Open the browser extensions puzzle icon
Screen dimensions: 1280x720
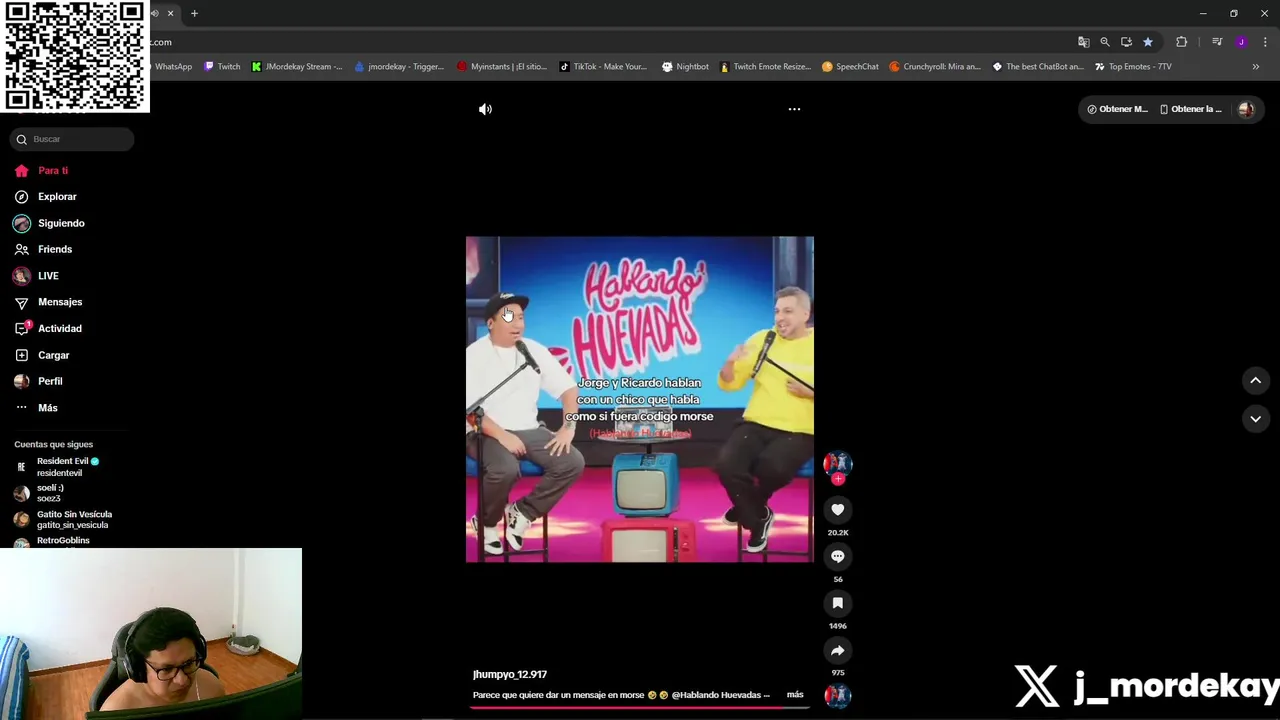coord(1182,42)
